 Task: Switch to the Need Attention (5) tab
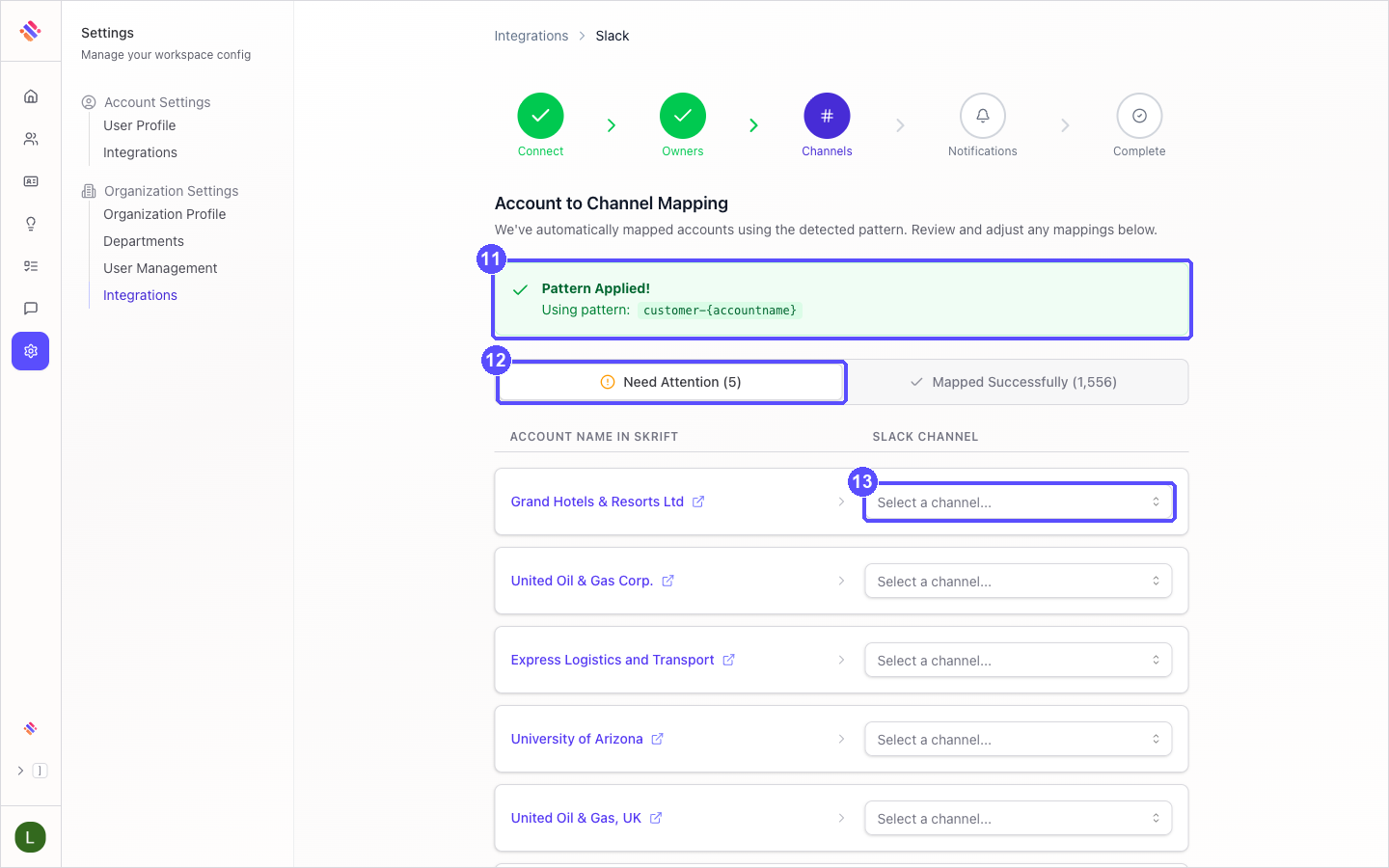tap(670, 382)
